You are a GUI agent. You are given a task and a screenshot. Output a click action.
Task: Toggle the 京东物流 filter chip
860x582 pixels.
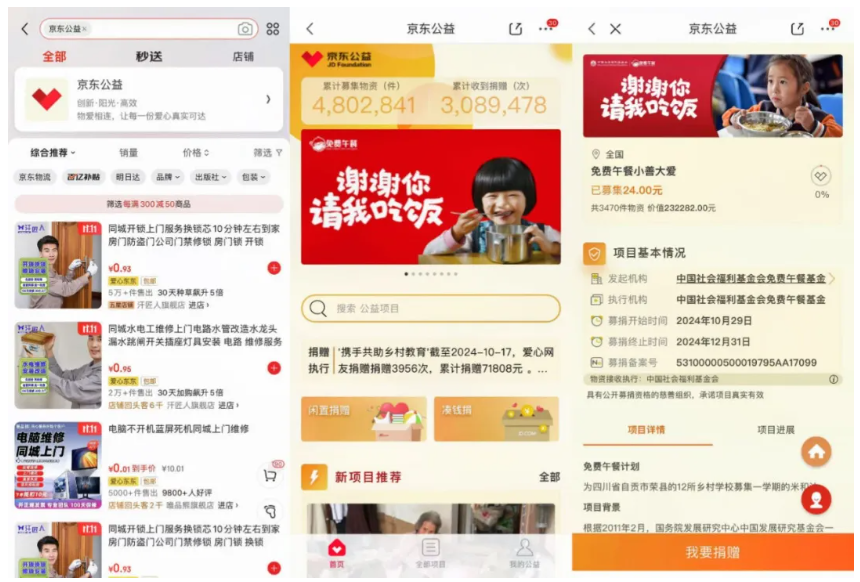35,177
